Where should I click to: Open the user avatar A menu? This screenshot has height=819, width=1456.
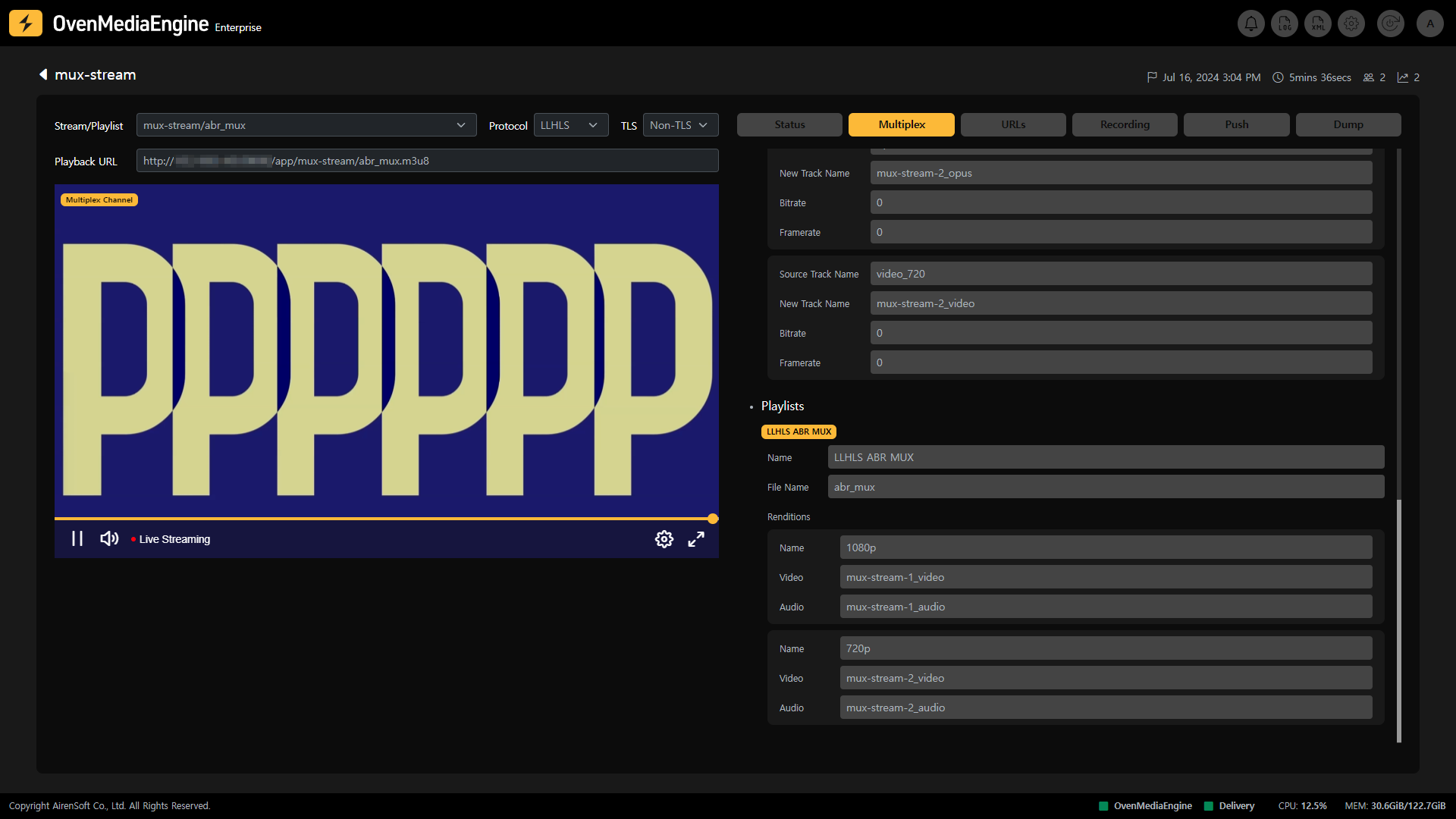pyautogui.click(x=1430, y=24)
